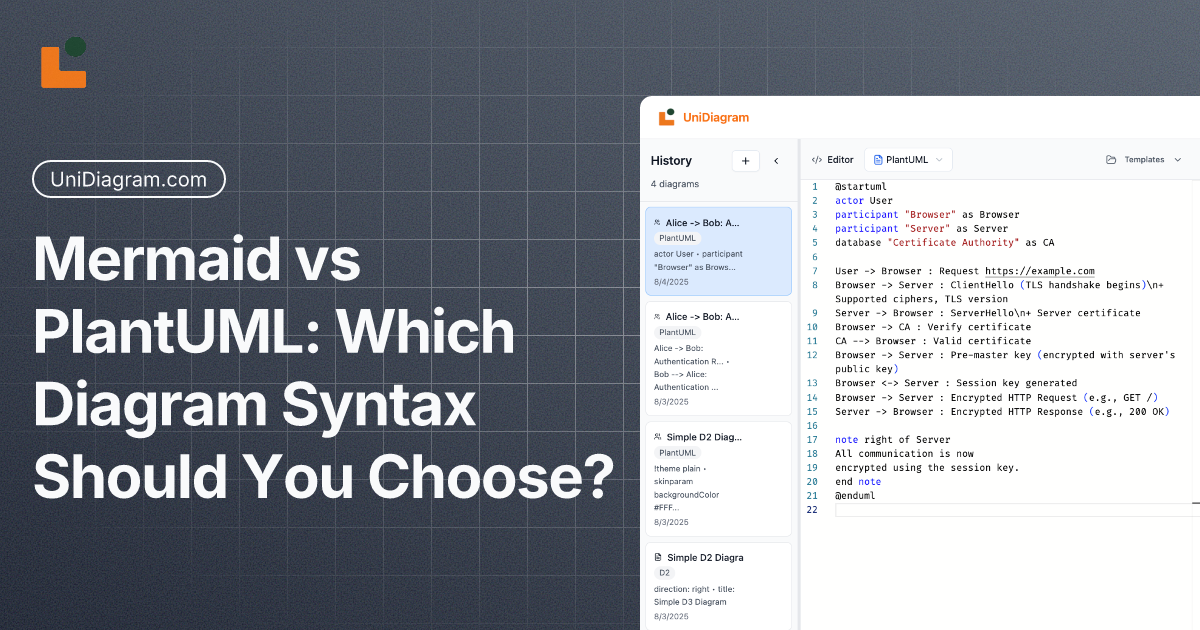Click the D2 badge on the last history card
The height and width of the screenshot is (630, 1200).
pyautogui.click(x=664, y=573)
